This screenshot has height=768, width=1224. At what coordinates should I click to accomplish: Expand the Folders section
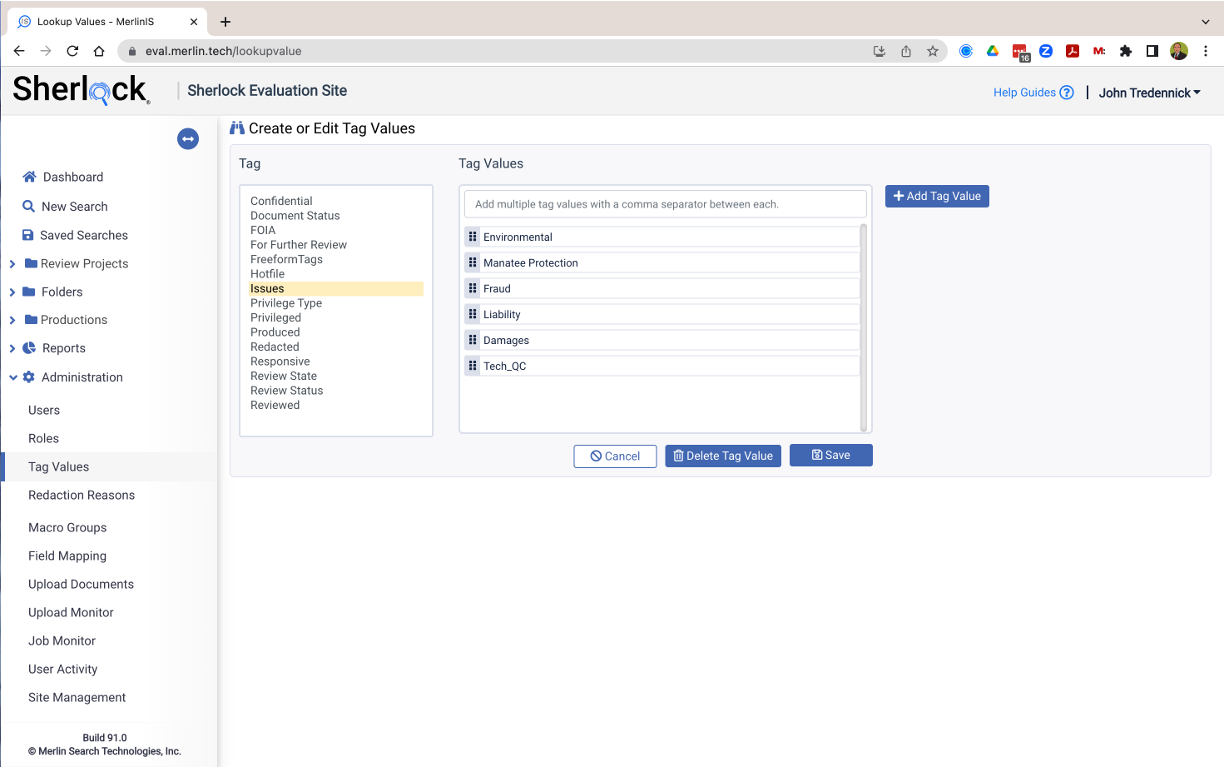point(12,292)
